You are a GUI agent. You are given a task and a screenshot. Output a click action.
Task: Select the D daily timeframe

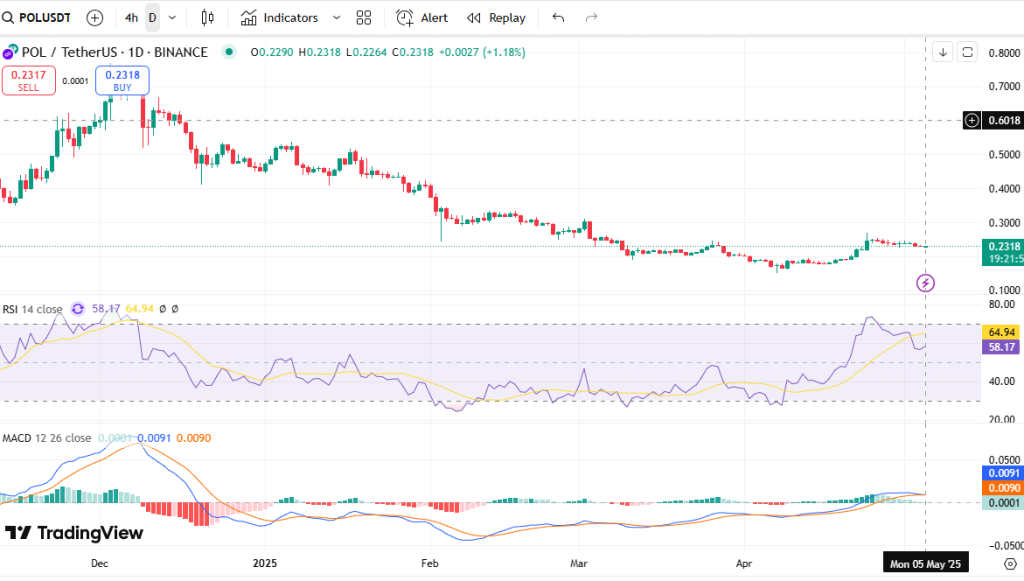[x=152, y=18]
